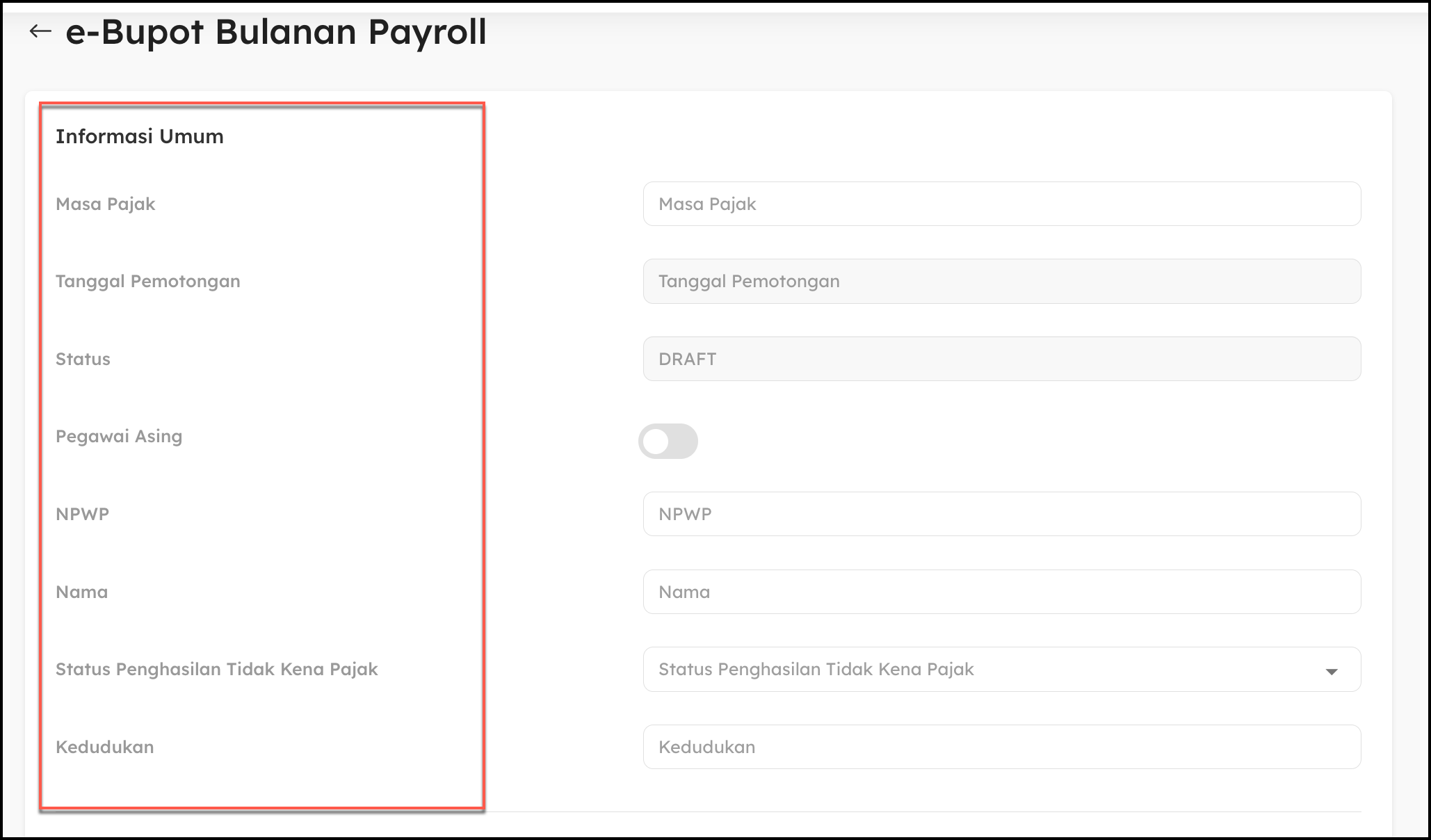Screen dimensions: 1431x840
Task: Click the Status label on the left
Action: [83, 360]
